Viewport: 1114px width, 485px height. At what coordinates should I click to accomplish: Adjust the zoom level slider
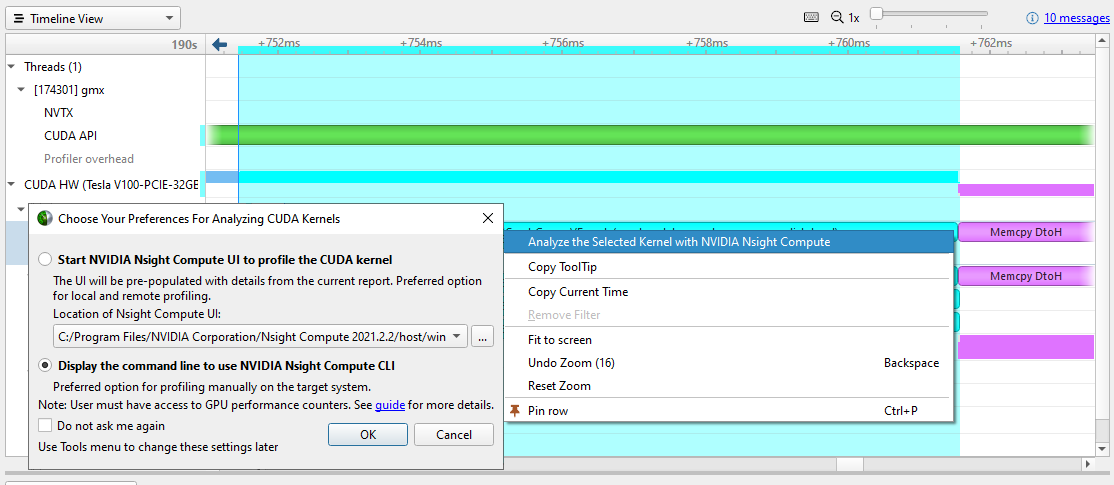click(x=877, y=13)
